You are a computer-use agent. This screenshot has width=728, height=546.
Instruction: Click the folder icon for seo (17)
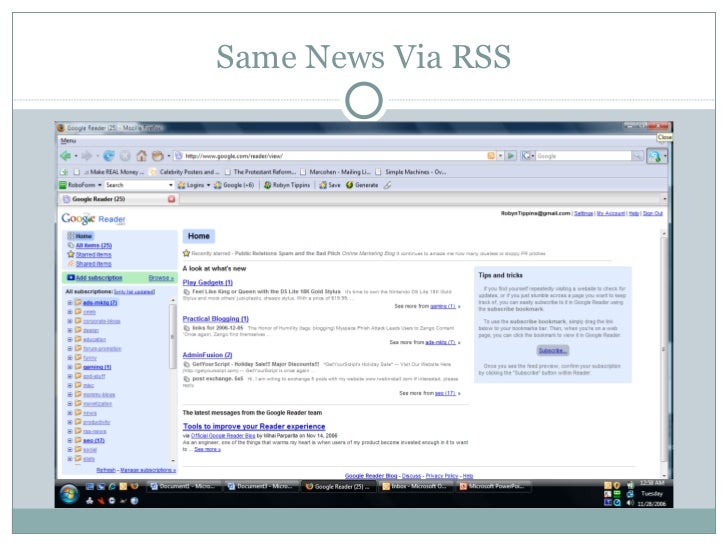pyautogui.click(x=78, y=441)
